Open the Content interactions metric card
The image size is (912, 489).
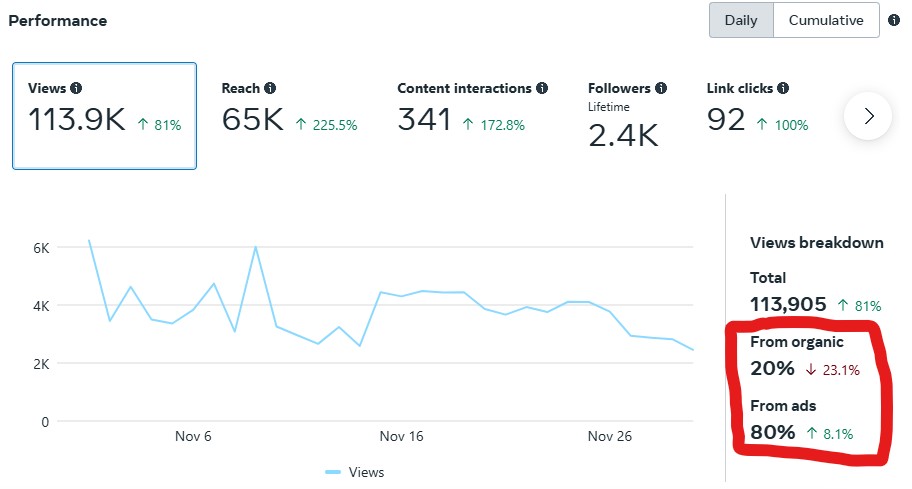(472, 116)
